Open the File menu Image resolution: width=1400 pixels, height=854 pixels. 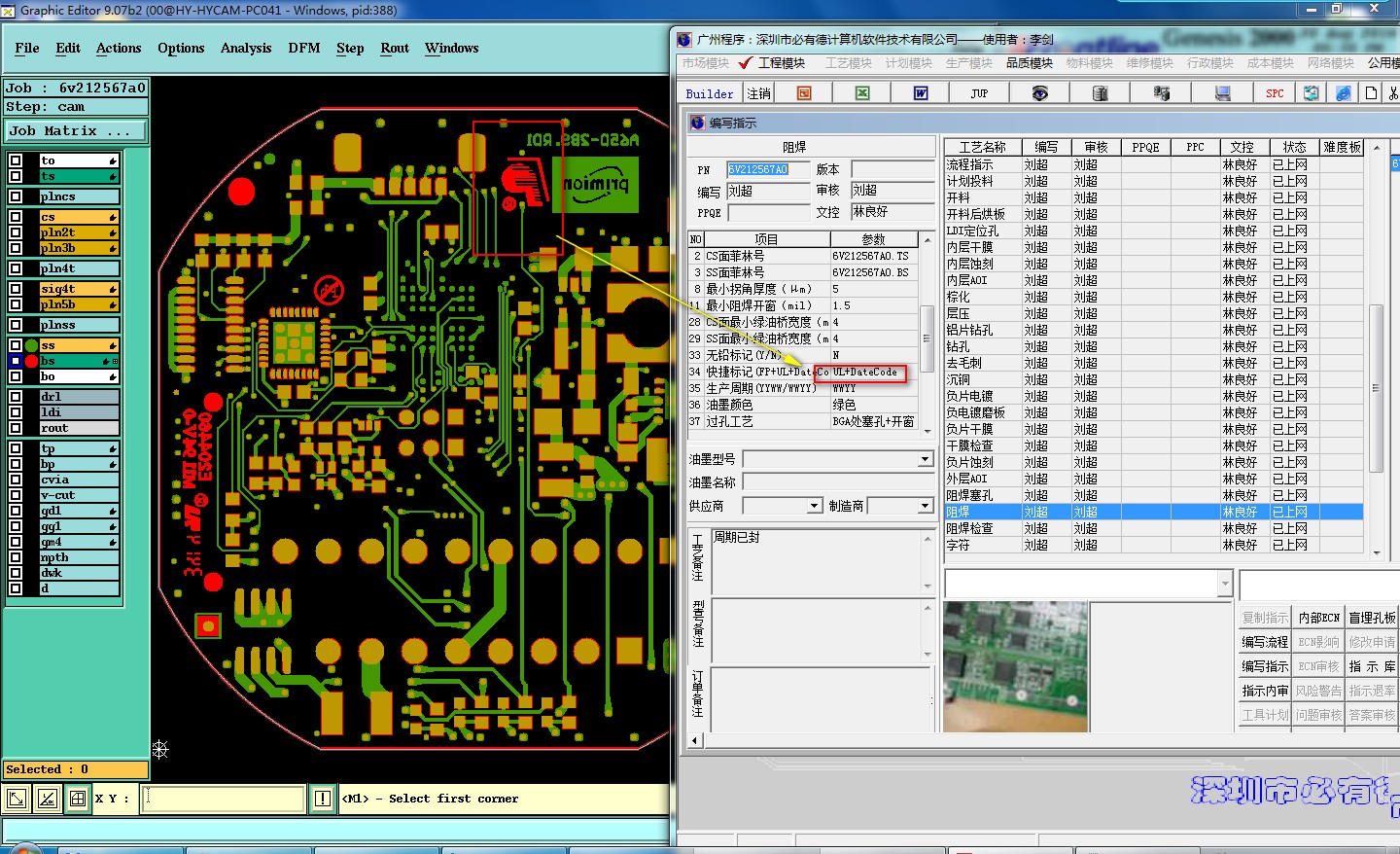pyautogui.click(x=27, y=48)
